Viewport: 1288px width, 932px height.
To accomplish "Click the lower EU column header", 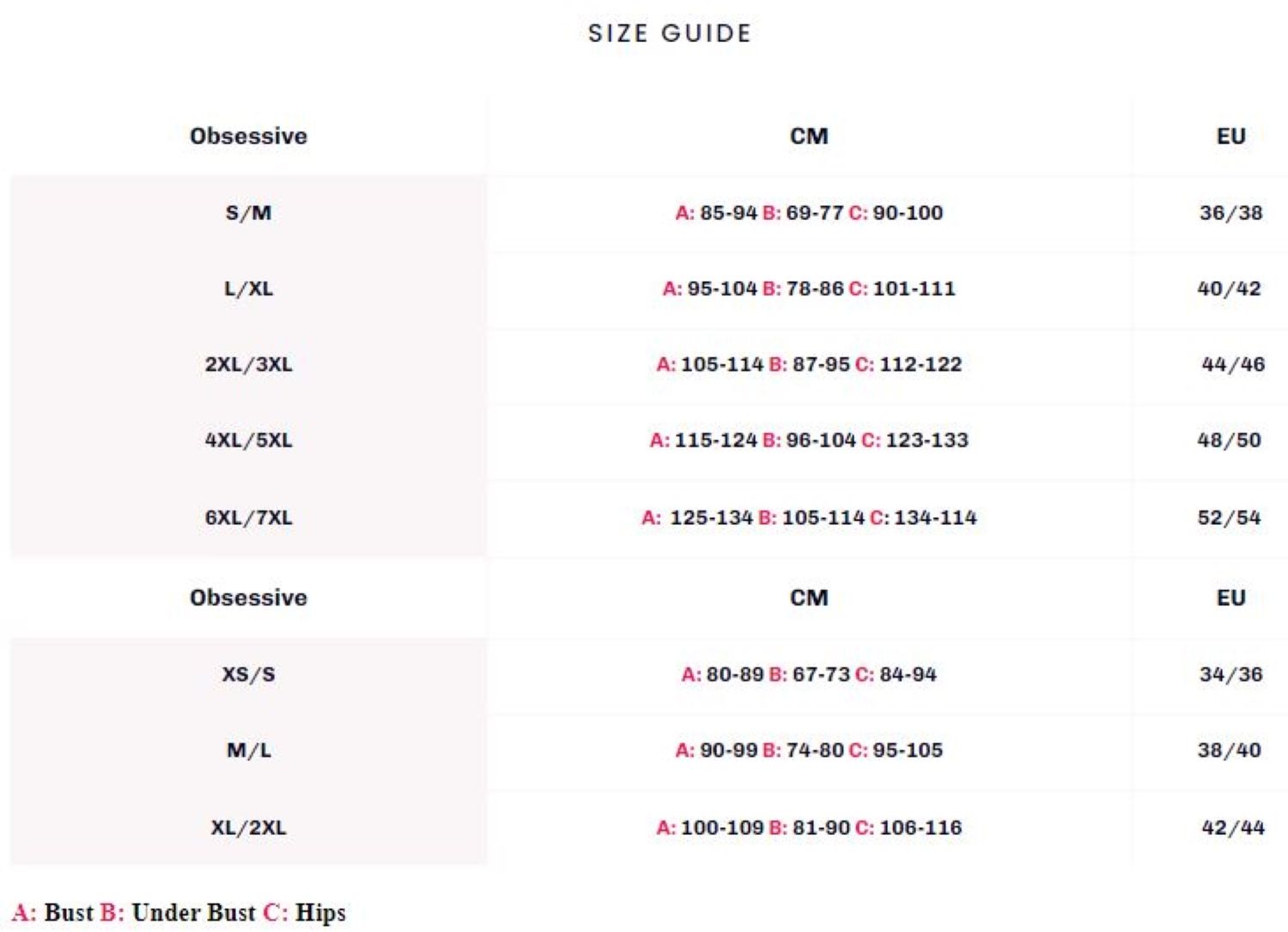I will pos(1230,598).
